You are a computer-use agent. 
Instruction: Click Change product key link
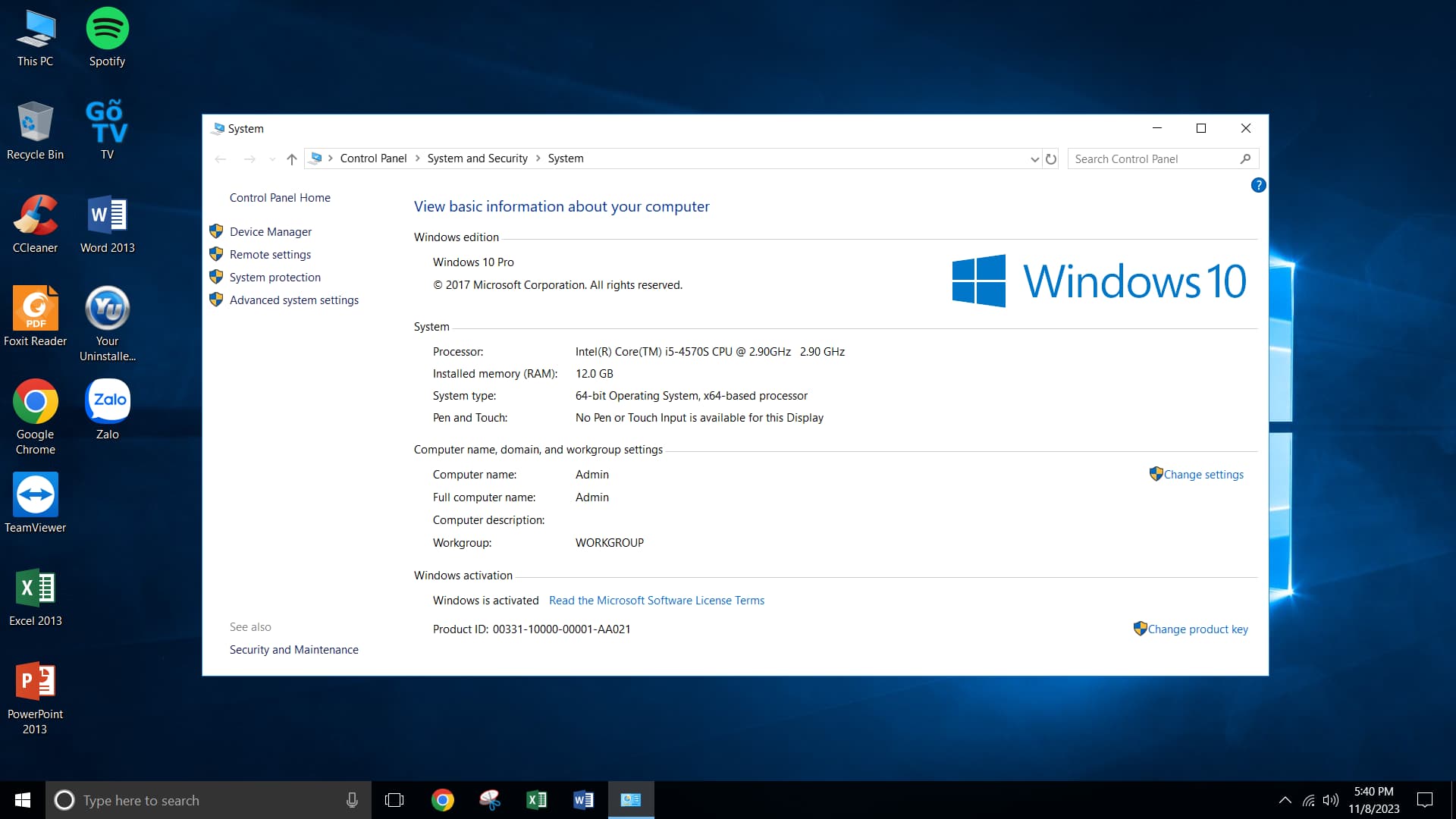(x=1197, y=629)
